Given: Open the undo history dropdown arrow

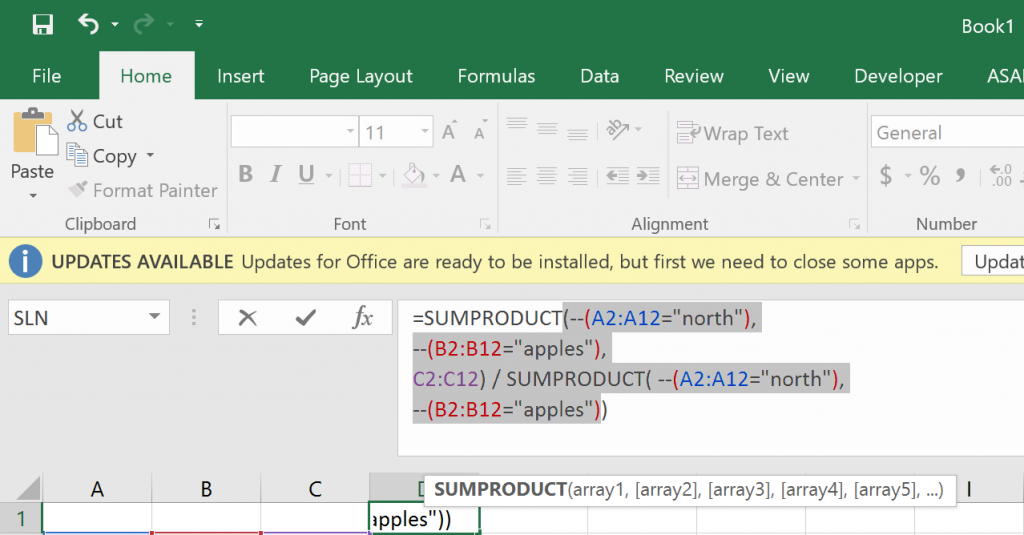Looking at the screenshot, I should coord(115,24).
